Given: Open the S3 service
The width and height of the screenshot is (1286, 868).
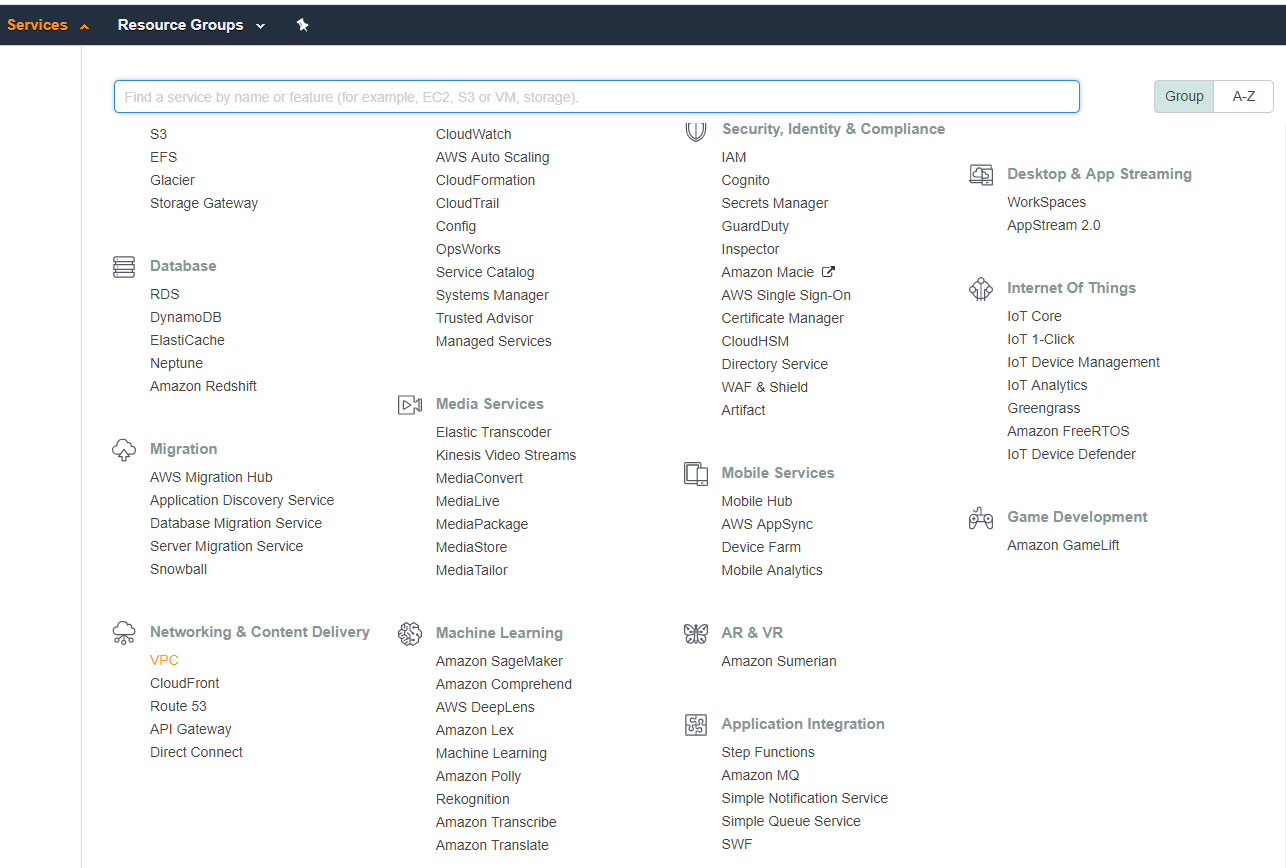Looking at the screenshot, I should [159, 134].
